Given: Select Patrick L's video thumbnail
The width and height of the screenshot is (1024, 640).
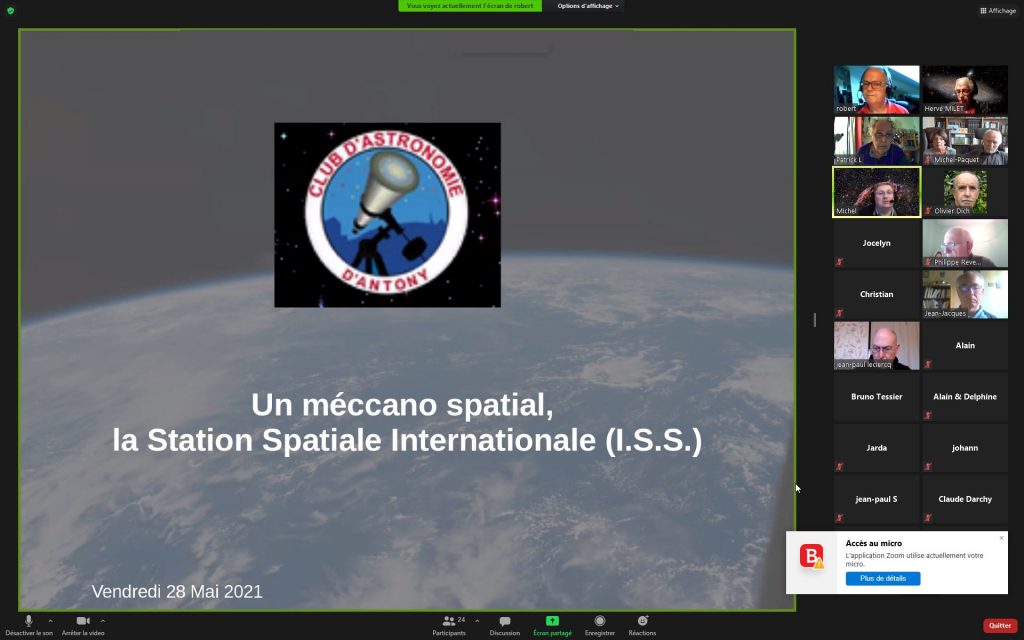Looking at the screenshot, I should point(876,140).
